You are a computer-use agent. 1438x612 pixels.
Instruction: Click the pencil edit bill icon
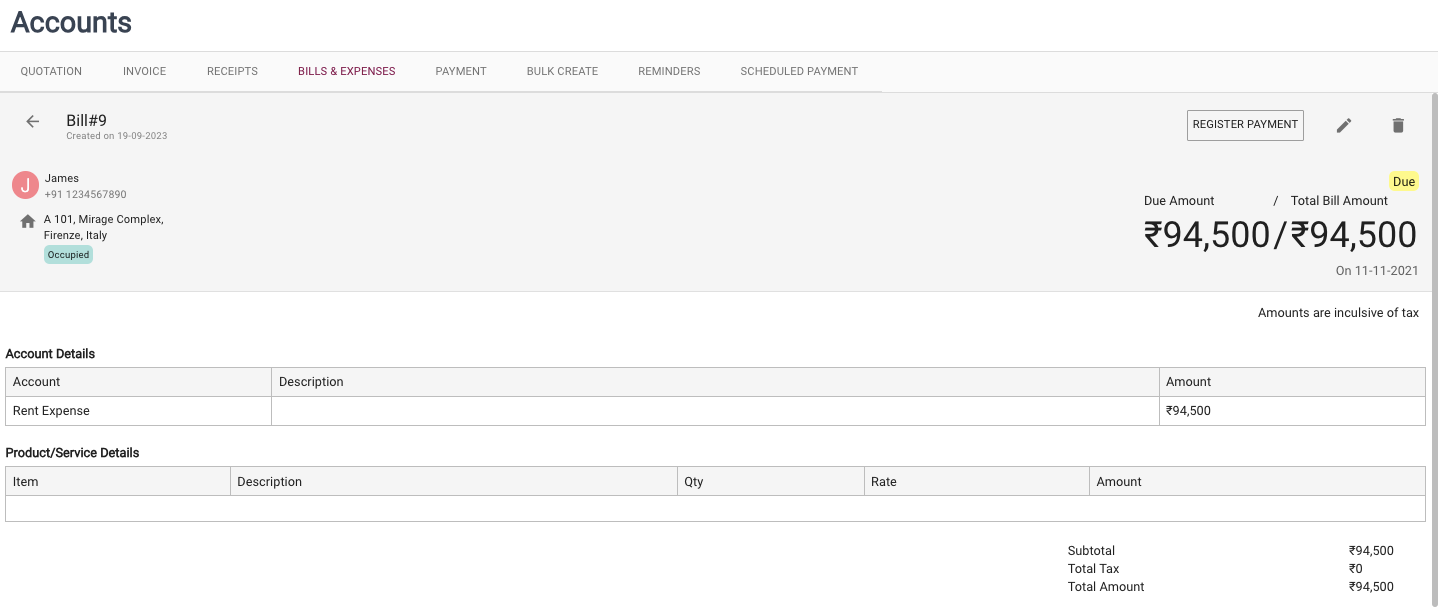(x=1344, y=125)
